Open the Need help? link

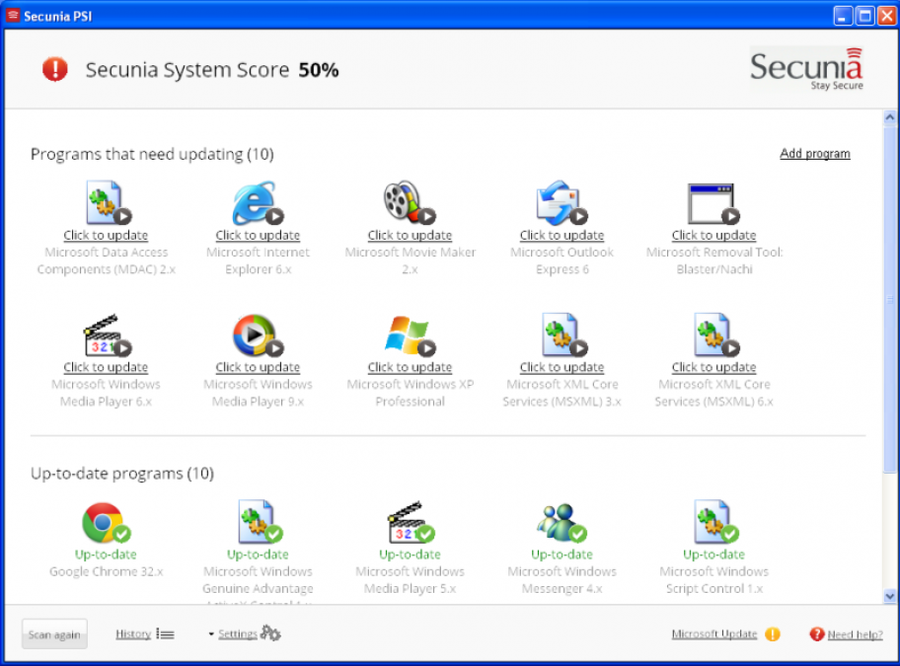pos(855,634)
